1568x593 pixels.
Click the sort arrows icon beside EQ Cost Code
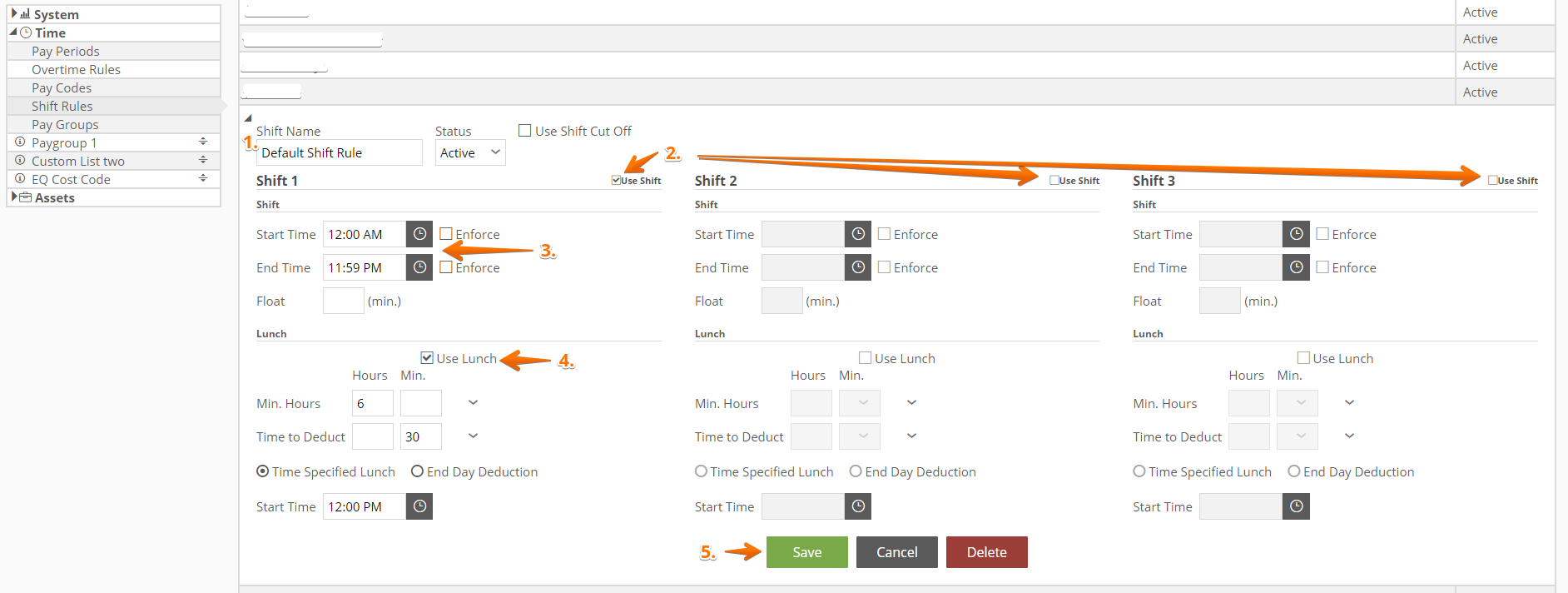[x=203, y=178]
